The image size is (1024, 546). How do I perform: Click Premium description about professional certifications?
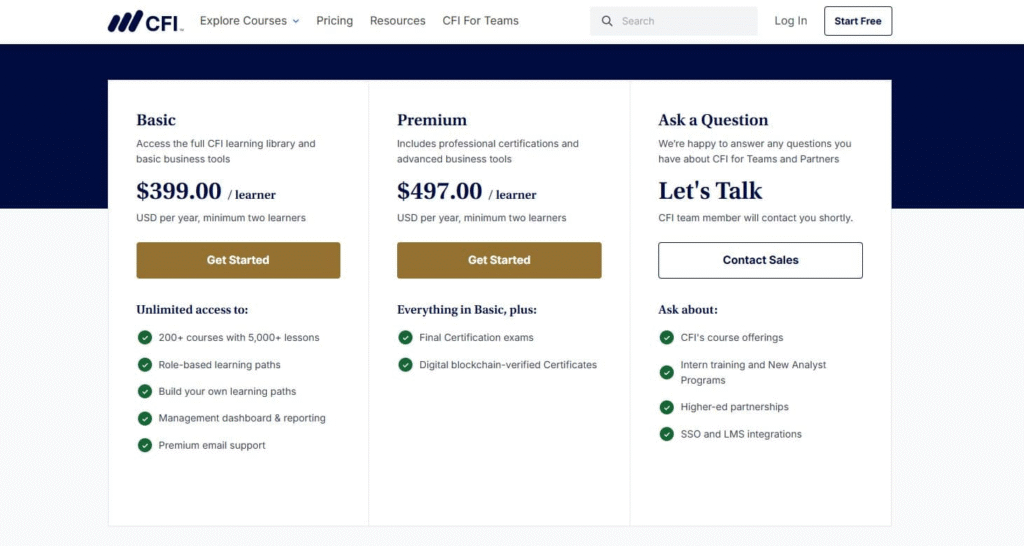point(488,151)
